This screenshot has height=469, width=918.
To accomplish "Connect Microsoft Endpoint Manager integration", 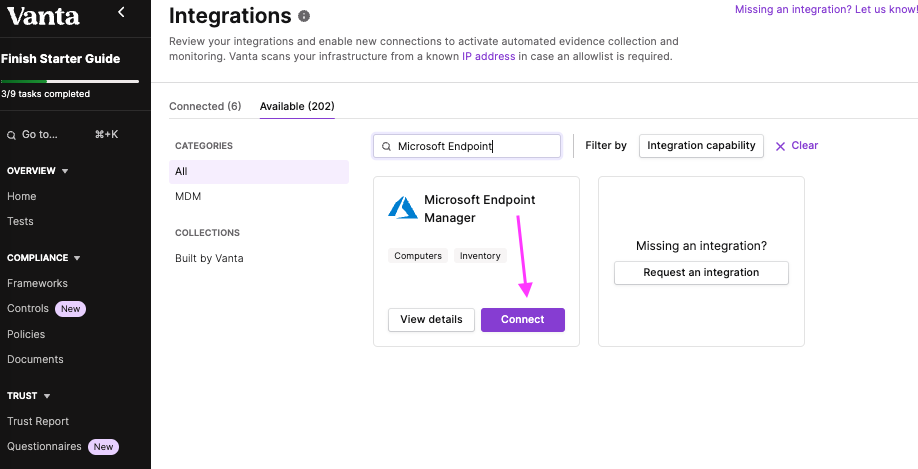I will (x=523, y=320).
